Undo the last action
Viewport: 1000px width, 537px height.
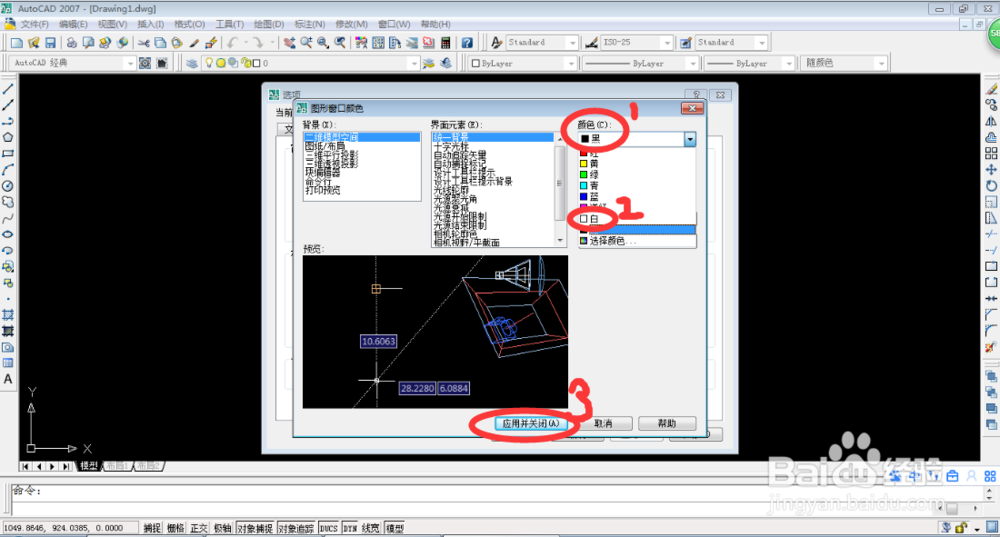pyautogui.click(x=233, y=43)
